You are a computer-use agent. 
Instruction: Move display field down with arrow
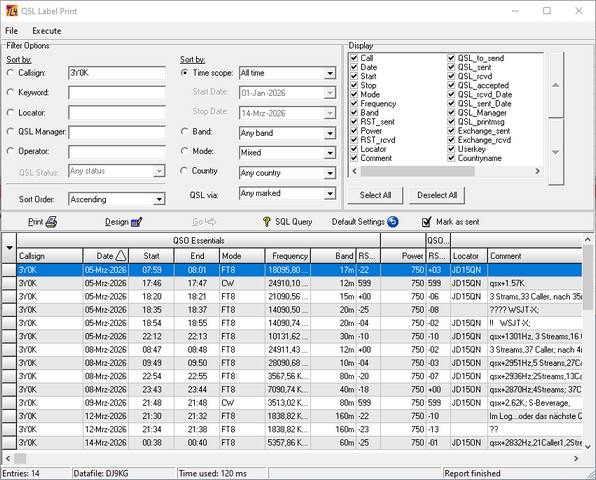(x=555, y=152)
